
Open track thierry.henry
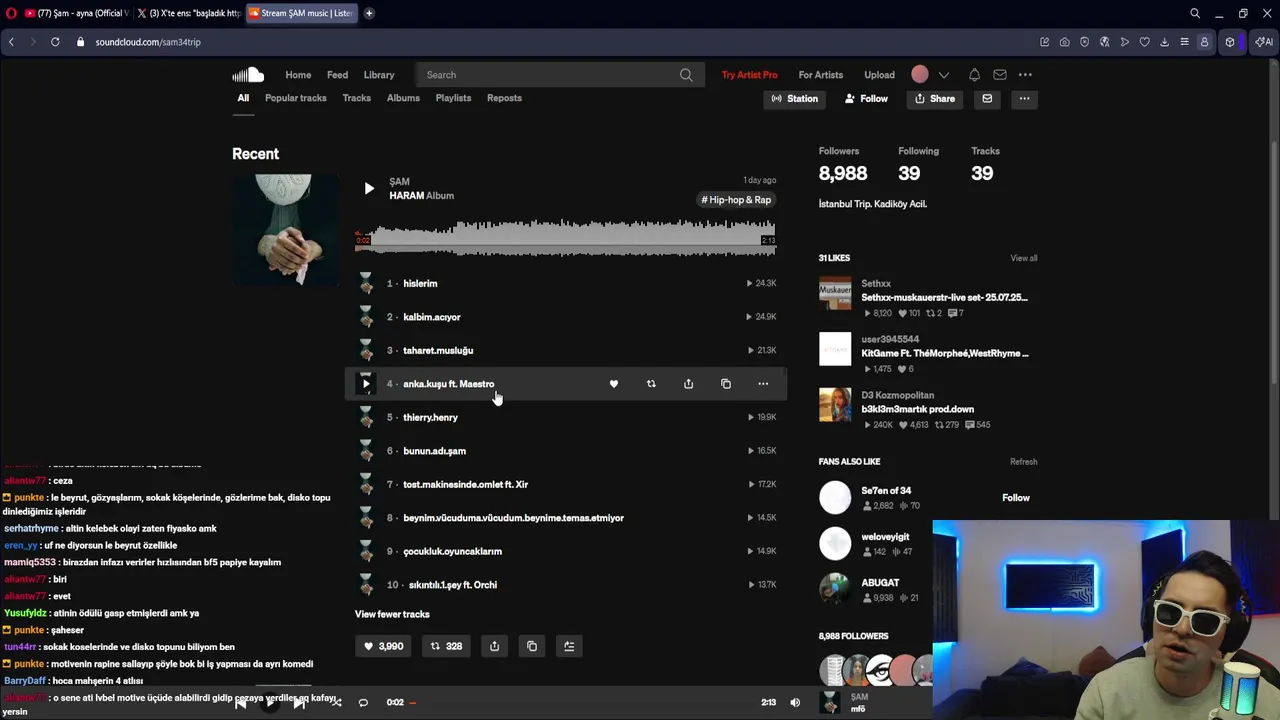click(x=430, y=418)
